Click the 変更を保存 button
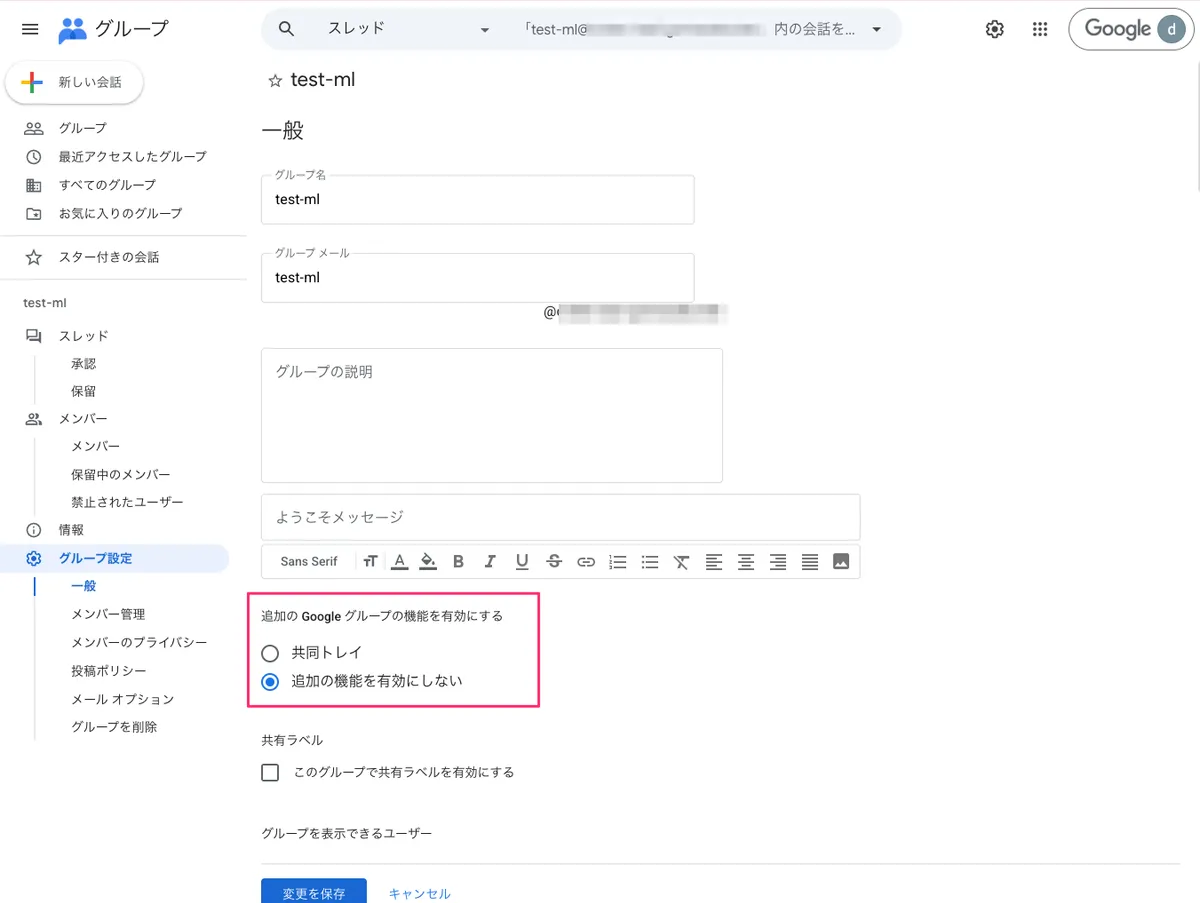The width and height of the screenshot is (1200, 903). click(314, 892)
